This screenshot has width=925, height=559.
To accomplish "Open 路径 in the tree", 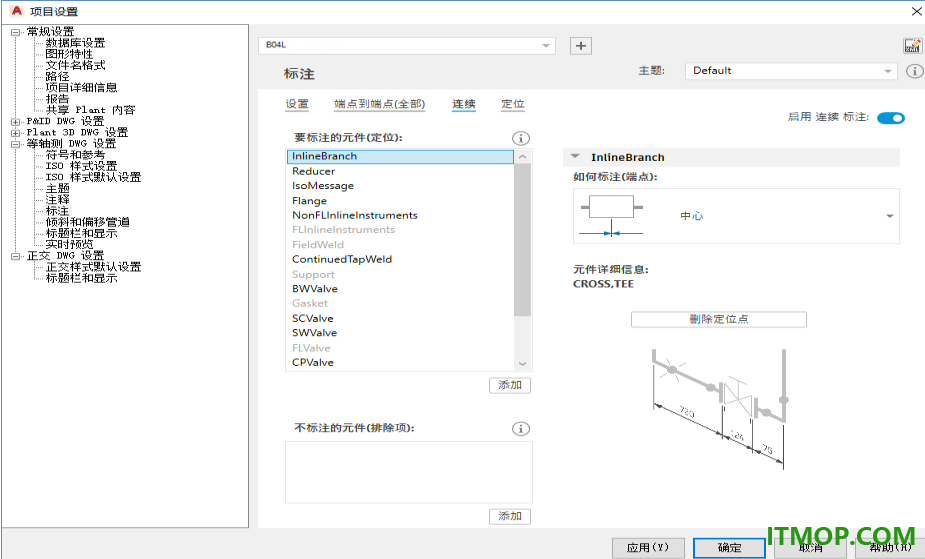I will (57, 77).
